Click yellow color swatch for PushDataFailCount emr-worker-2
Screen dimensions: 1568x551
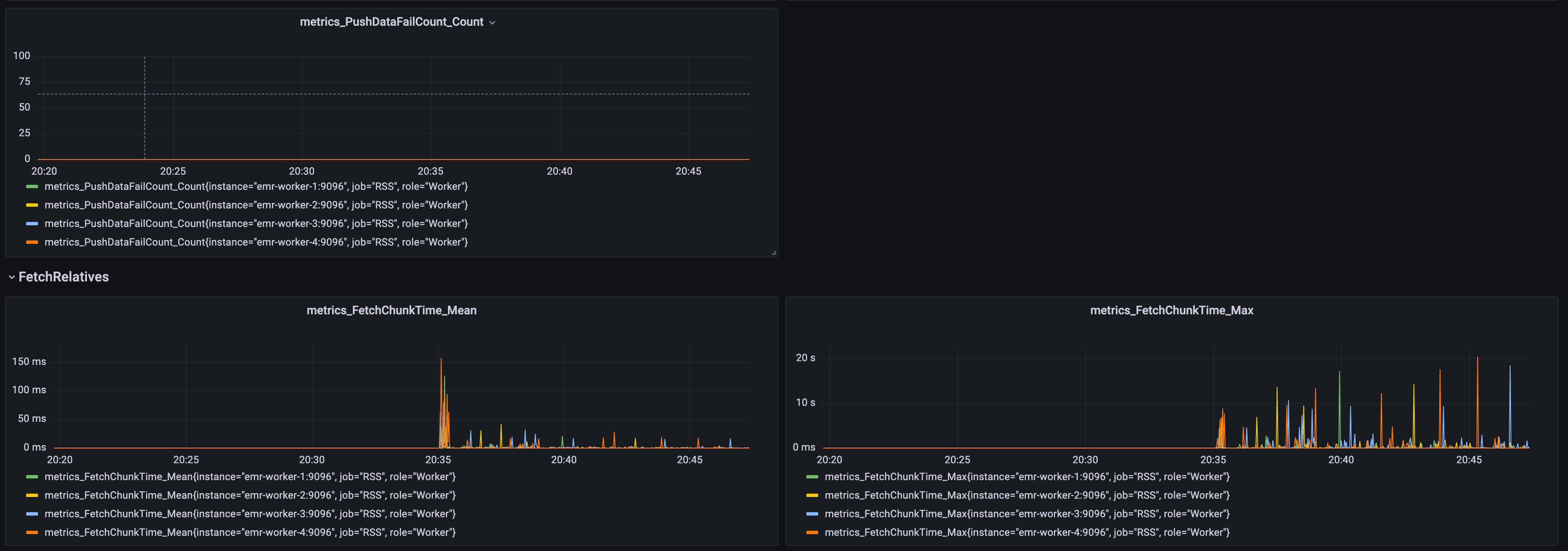(32, 205)
